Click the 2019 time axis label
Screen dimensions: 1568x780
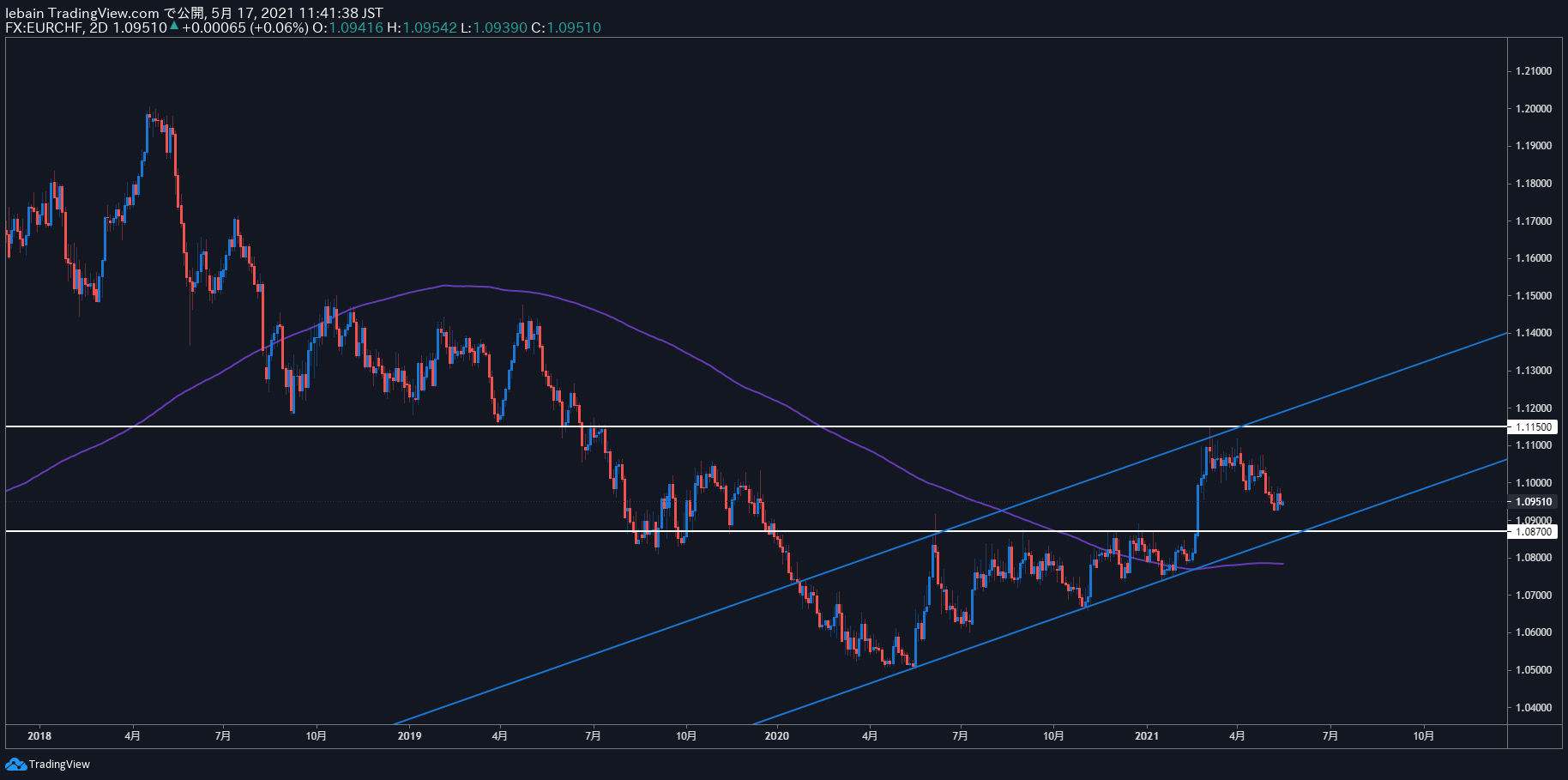pos(410,735)
